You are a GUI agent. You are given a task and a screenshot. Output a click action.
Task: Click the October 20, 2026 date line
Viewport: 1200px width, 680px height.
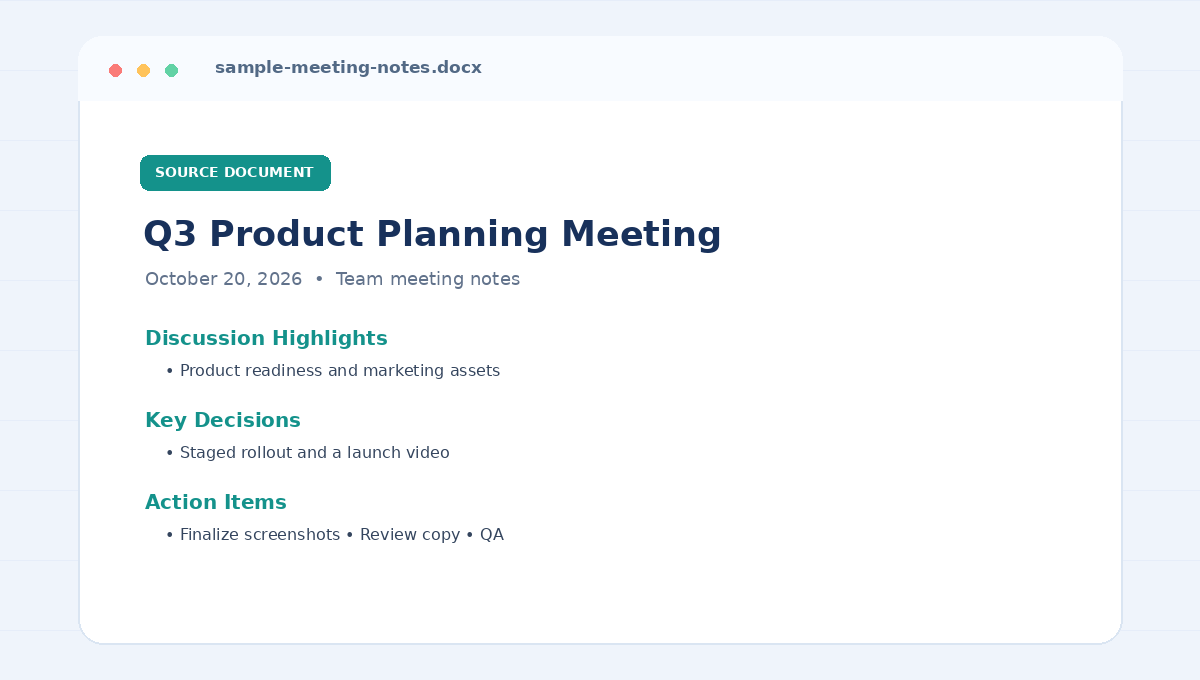coord(332,279)
